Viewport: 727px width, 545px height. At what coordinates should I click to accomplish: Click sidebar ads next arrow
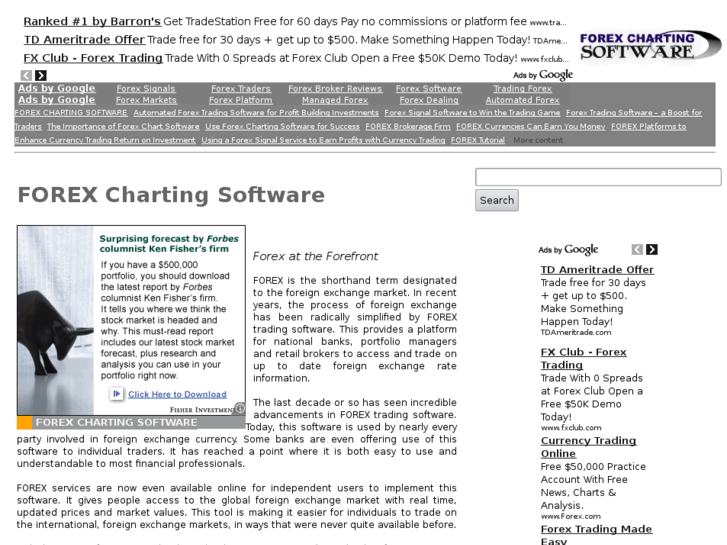click(x=652, y=250)
